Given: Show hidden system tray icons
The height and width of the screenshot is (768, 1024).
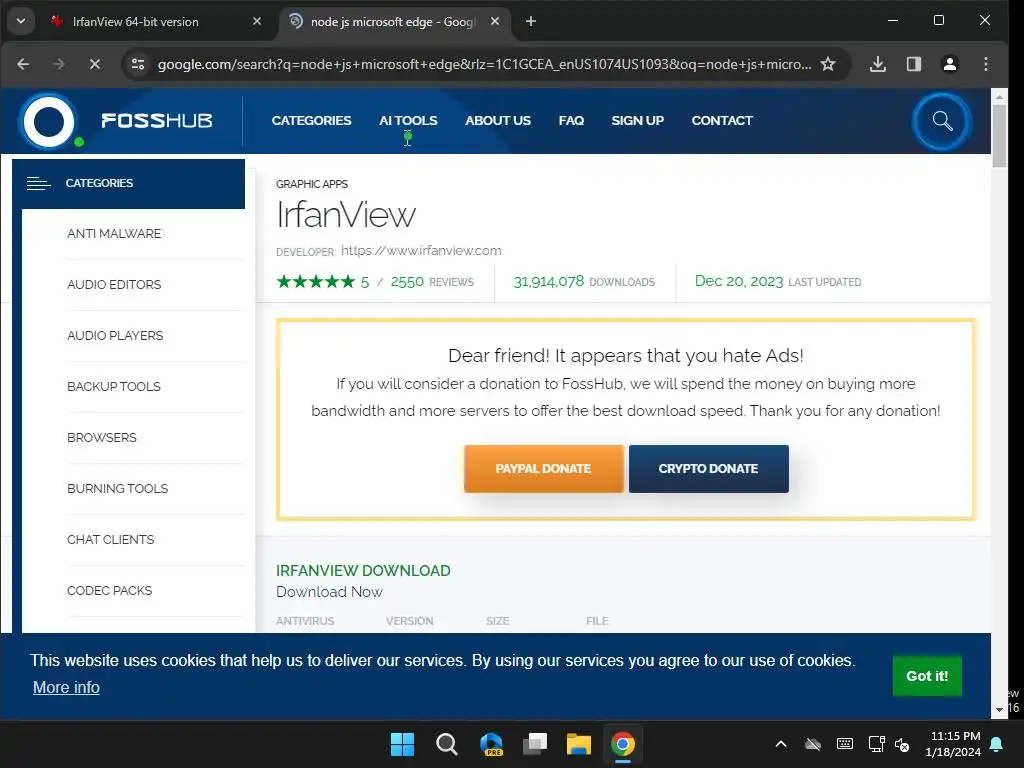Looking at the screenshot, I should (x=780, y=744).
